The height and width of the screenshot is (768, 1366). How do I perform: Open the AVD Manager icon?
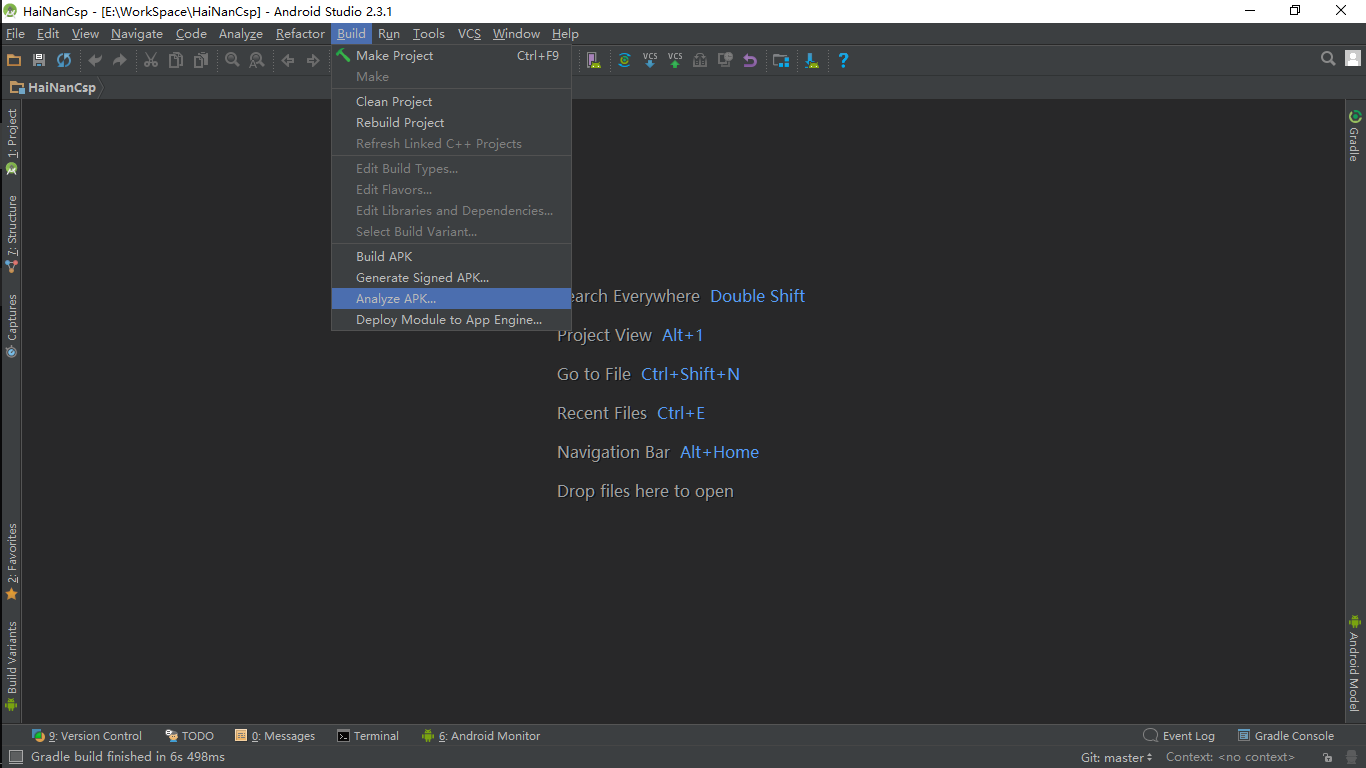click(x=593, y=60)
